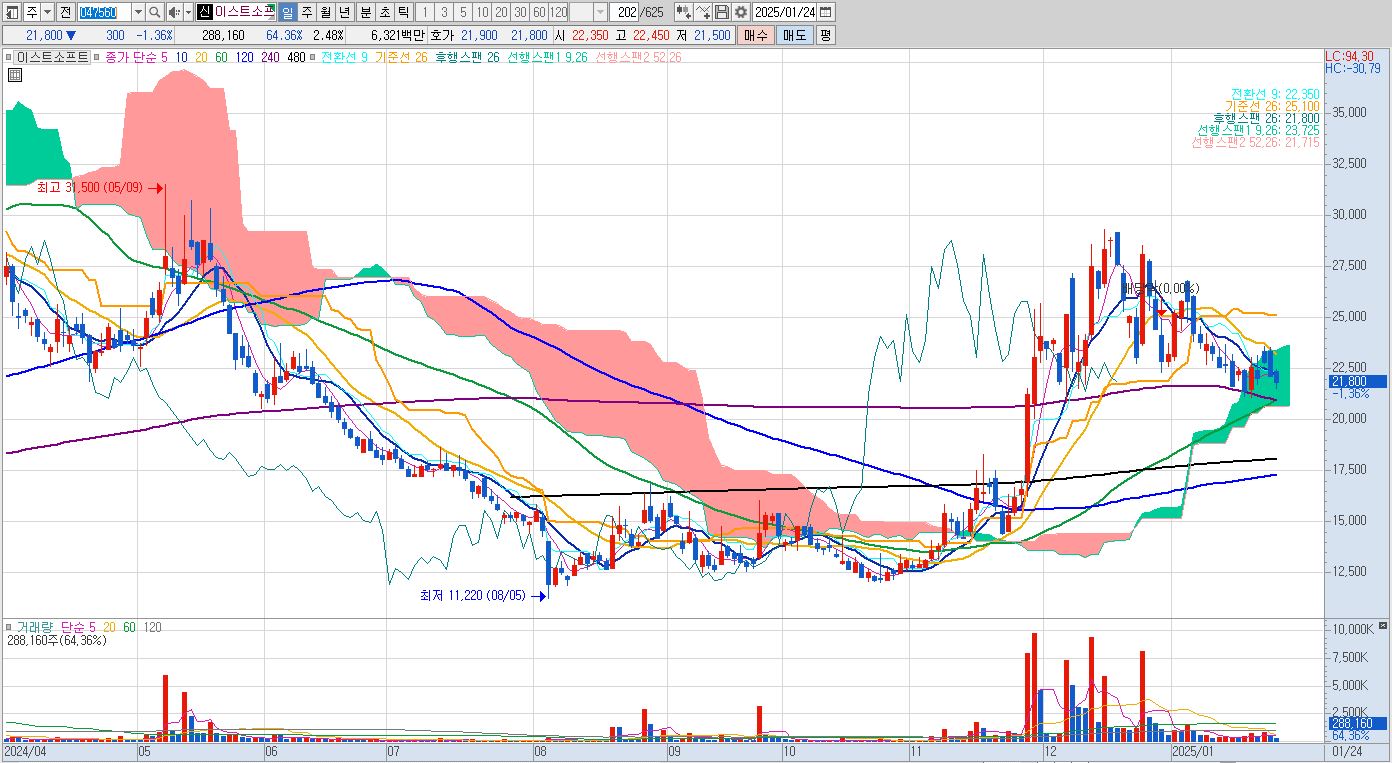Click the speaker sound icon
1392x763 pixels.
(x=173, y=12)
